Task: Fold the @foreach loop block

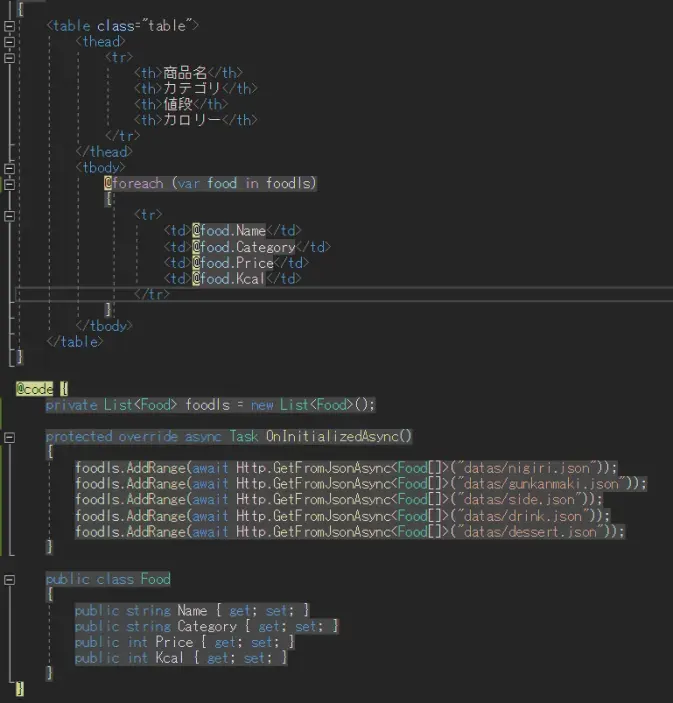Action: click(x=10, y=184)
